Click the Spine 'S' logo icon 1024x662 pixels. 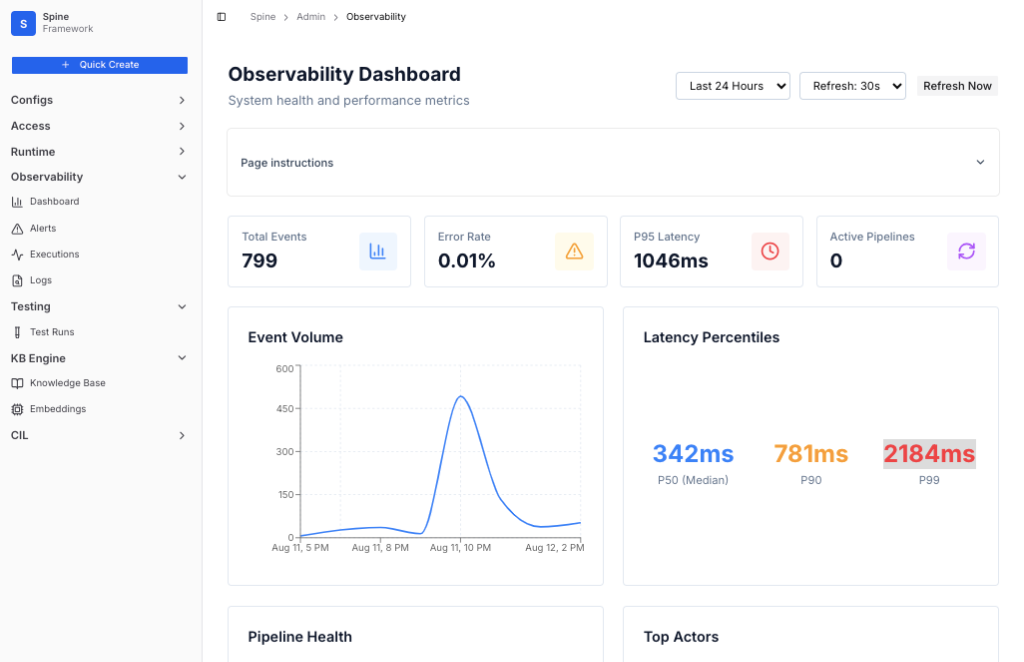24,24
